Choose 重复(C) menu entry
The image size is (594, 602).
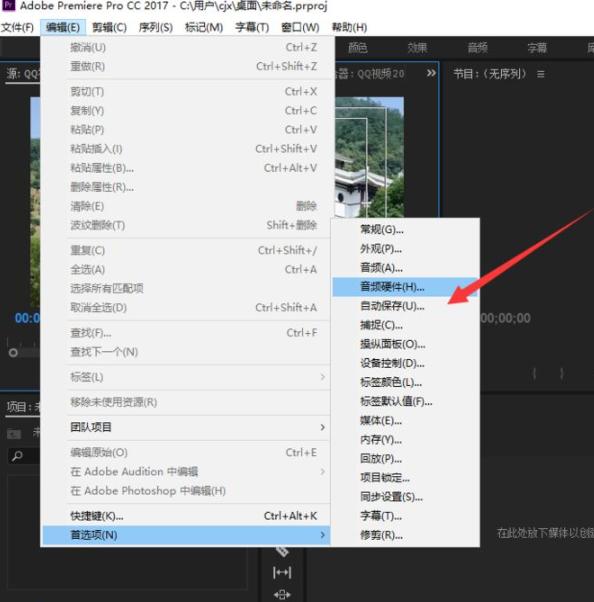coord(186,250)
